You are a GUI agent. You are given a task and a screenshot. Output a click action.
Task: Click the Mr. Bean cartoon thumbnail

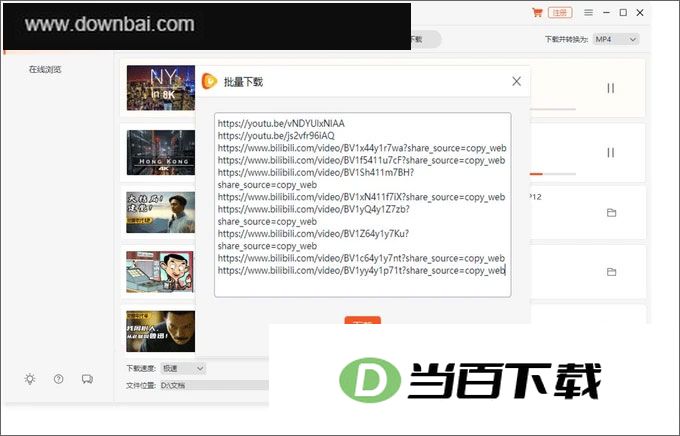160,272
